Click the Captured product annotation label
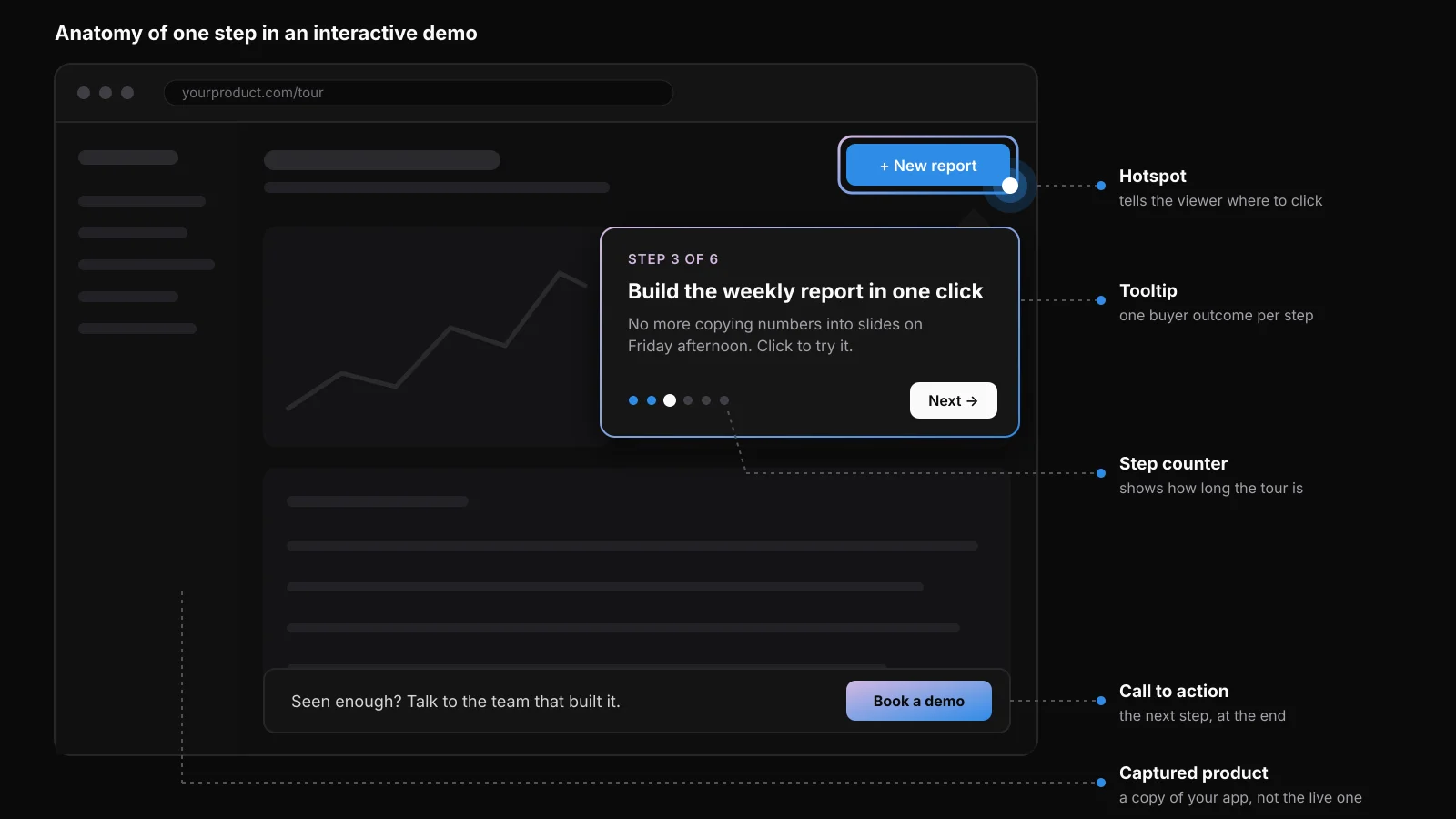Viewport: 1456px width, 819px height. click(x=1193, y=773)
